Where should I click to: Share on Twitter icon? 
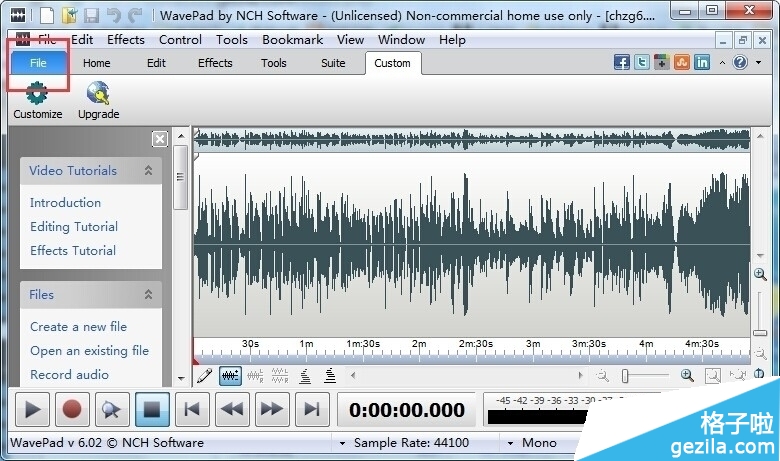tap(642, 63)
